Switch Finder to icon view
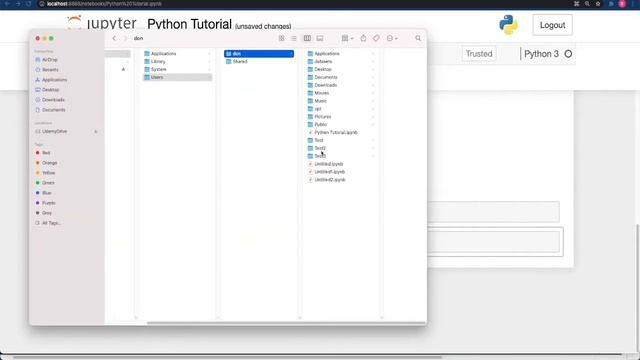Viewport: 640px width, 360px height. point(281,38)
